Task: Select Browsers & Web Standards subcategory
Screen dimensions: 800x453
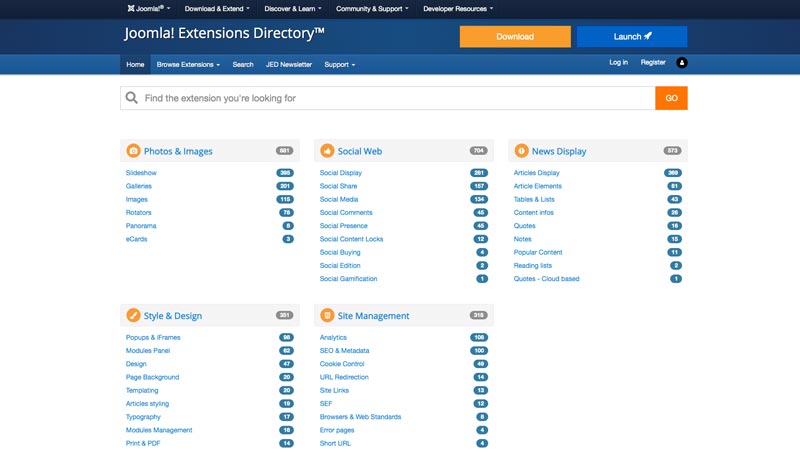Action: 360,417
